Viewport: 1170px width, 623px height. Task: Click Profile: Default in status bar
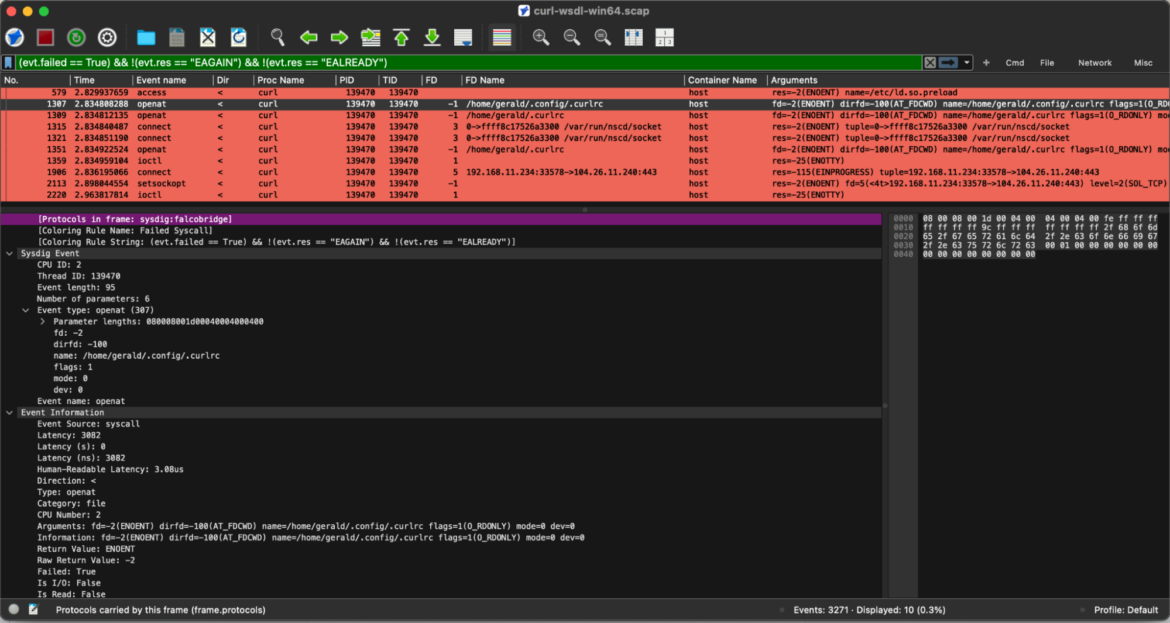click(1125, 610)
